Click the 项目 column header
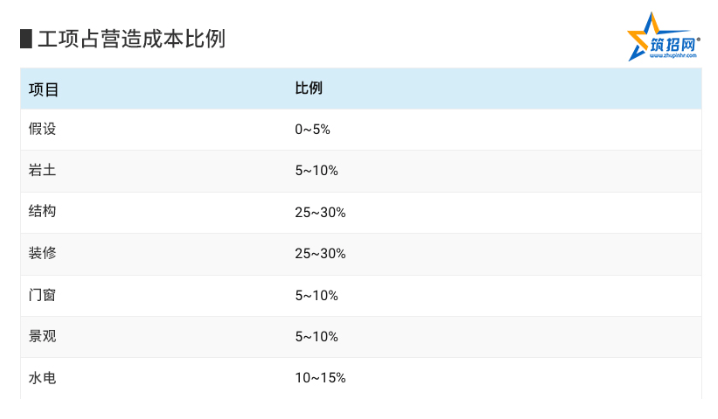718x419 pixels. click(x=44, y=89)
